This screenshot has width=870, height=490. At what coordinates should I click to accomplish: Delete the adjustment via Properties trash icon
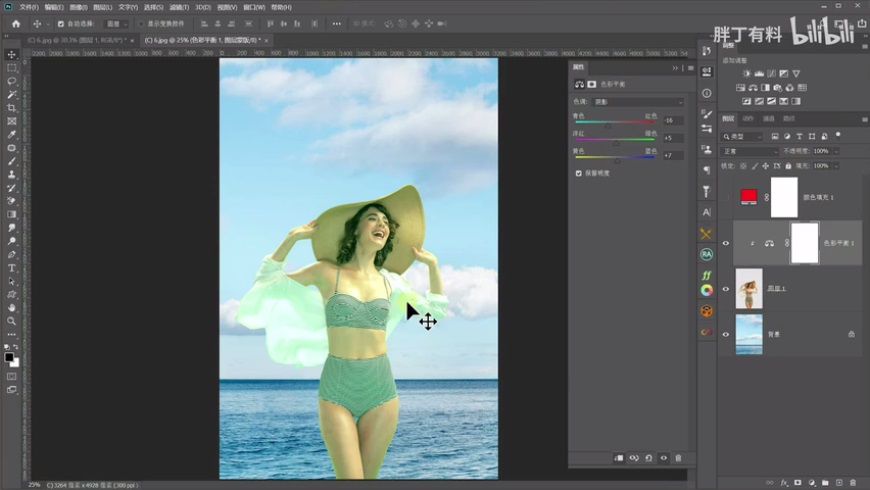coord(678,458)
